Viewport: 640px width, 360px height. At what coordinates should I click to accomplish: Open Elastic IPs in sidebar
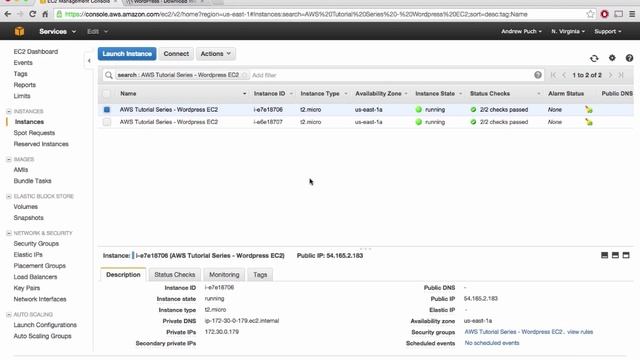pos(28,255)
